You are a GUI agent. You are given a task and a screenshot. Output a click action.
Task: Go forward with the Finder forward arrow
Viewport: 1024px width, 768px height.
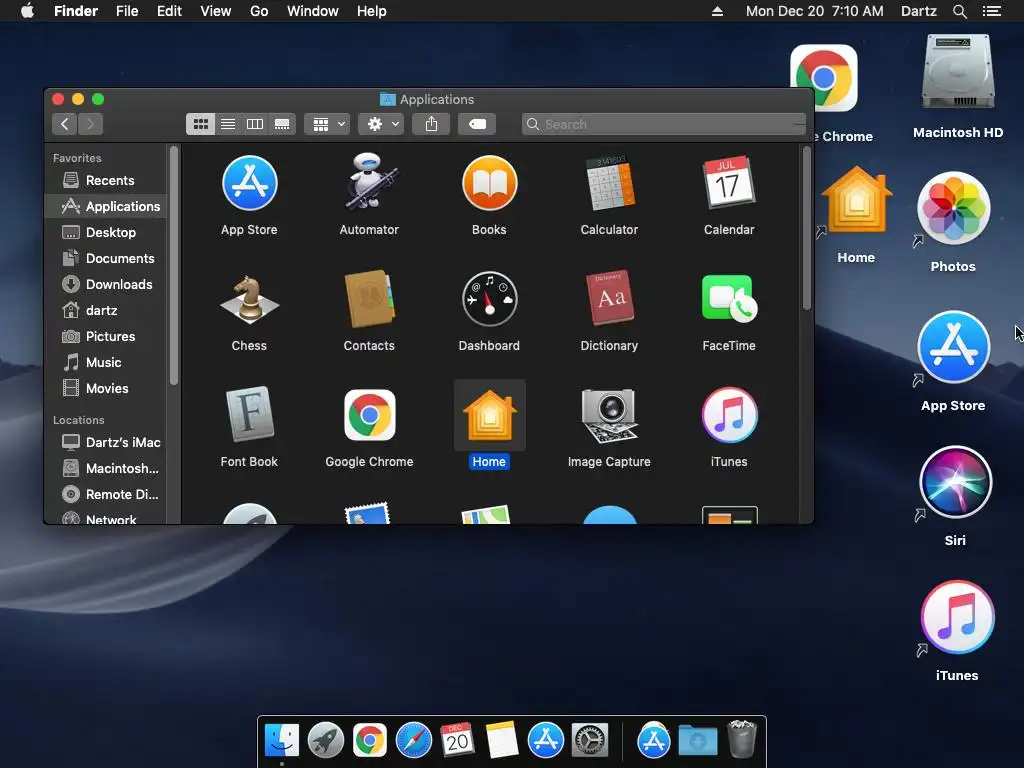91,124
